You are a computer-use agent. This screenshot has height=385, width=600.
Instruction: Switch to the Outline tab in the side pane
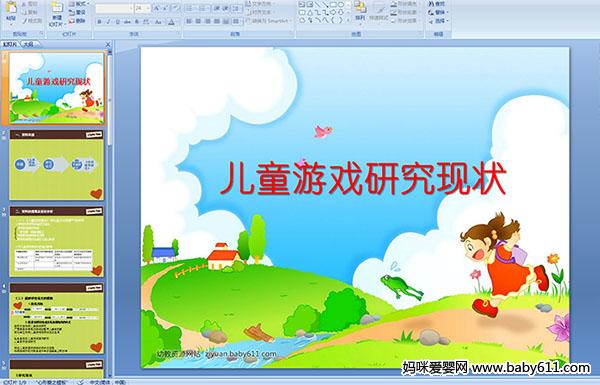pyautogui.click(x=28, y=44)
